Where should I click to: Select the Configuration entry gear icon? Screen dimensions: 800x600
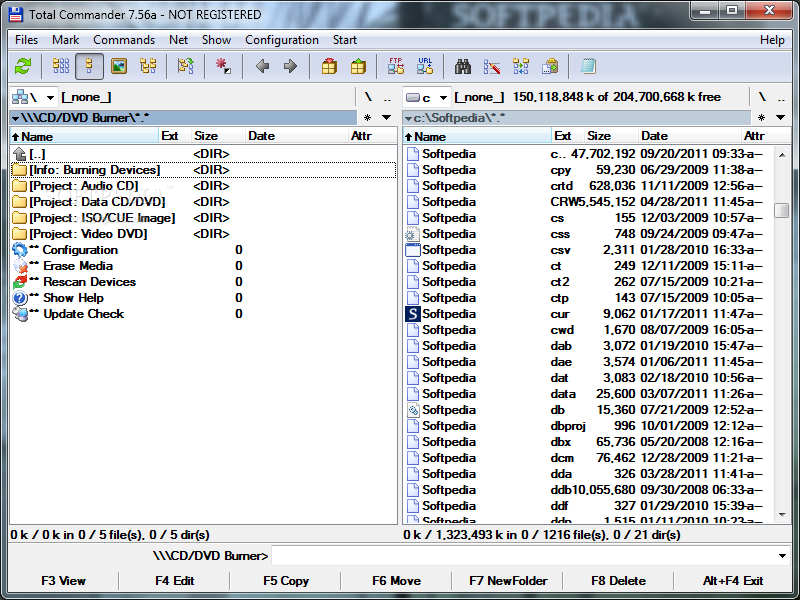[20, 250]
